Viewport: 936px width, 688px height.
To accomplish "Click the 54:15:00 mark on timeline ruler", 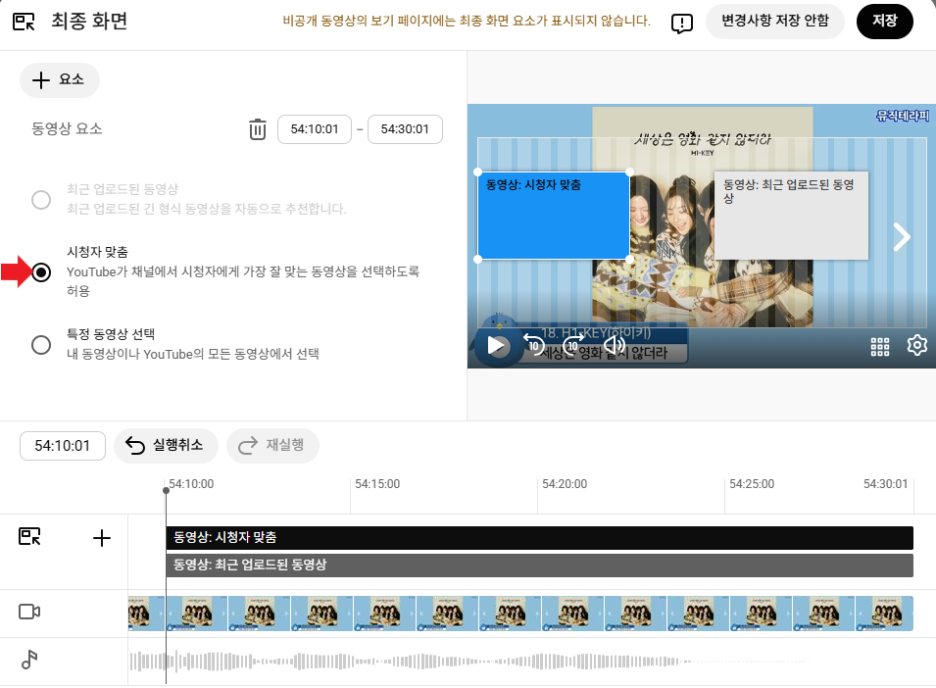I will (x=377, y=484).
